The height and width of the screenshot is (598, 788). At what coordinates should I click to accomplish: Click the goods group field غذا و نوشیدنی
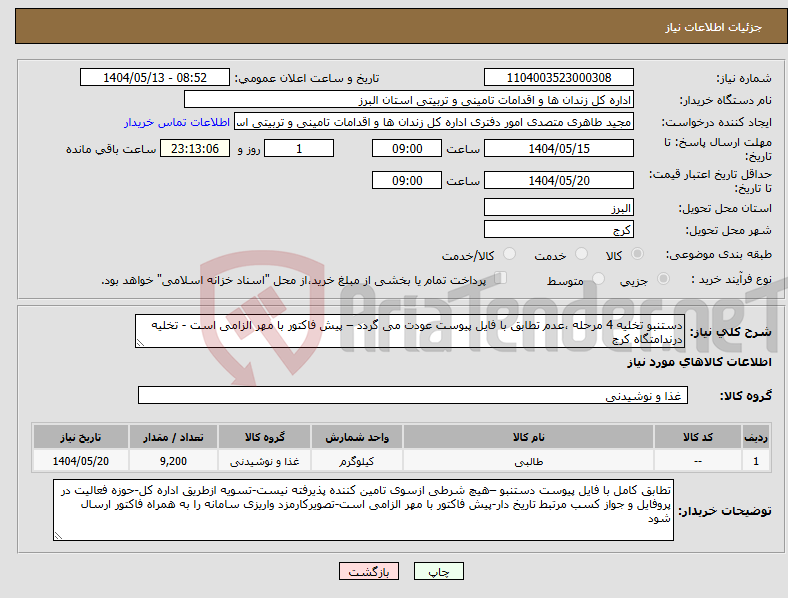pos(413,395)
